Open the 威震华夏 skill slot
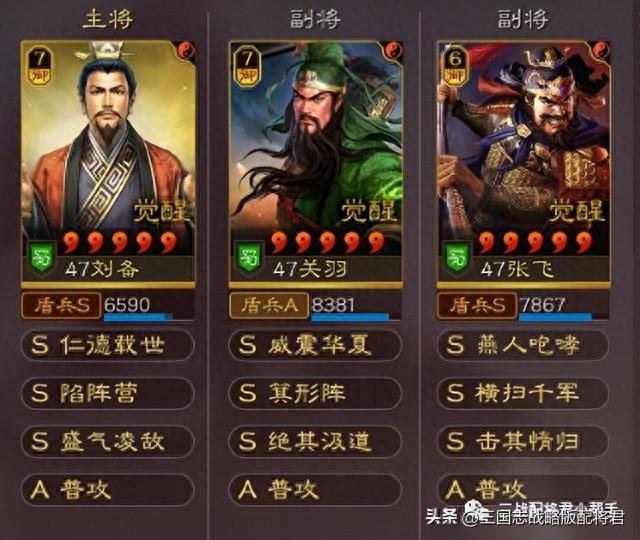The image size is (640, 540). 315,345
